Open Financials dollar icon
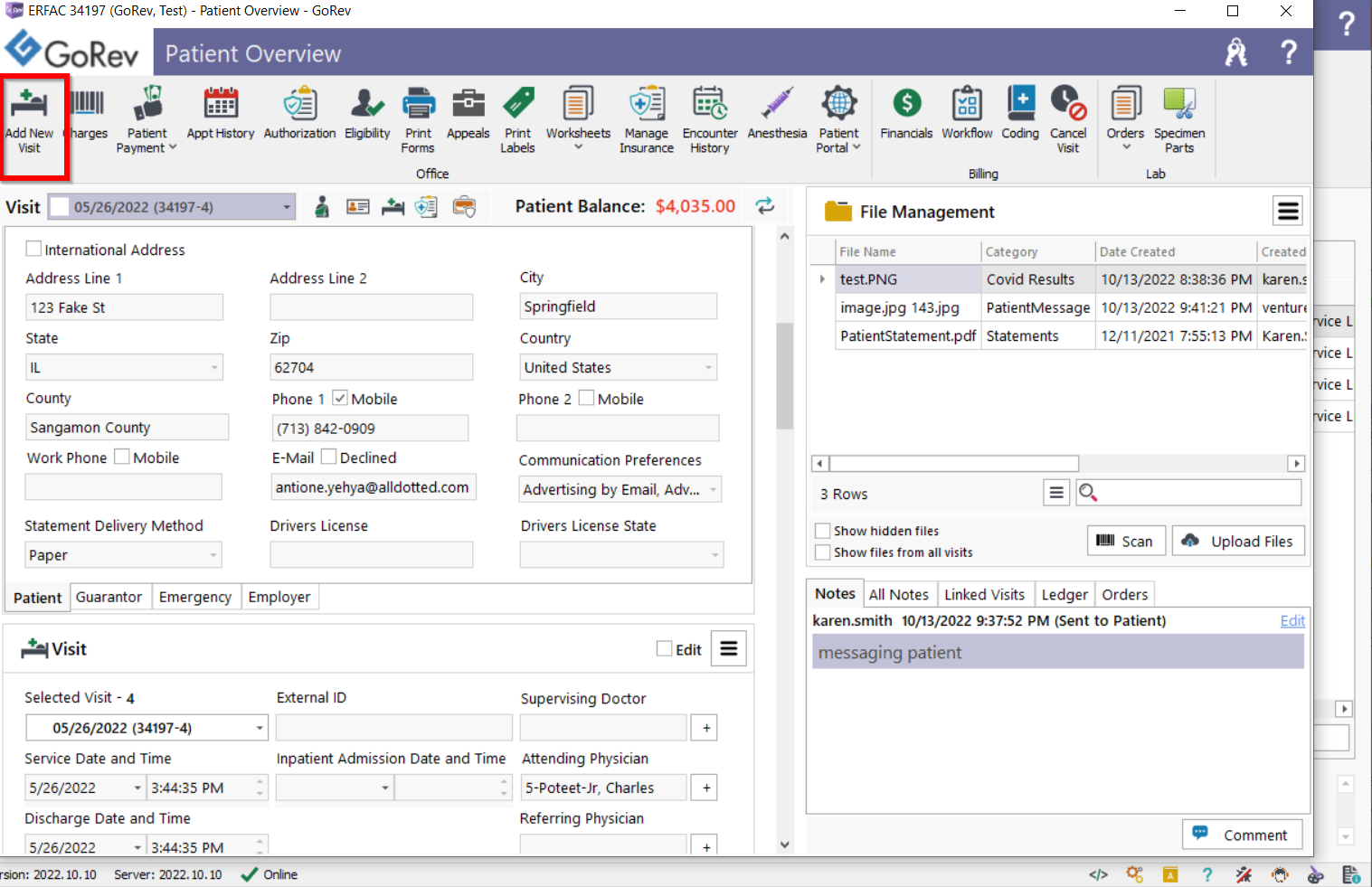Image resolution: width=1372 pixels, height=887 pixels. point(906,104)
